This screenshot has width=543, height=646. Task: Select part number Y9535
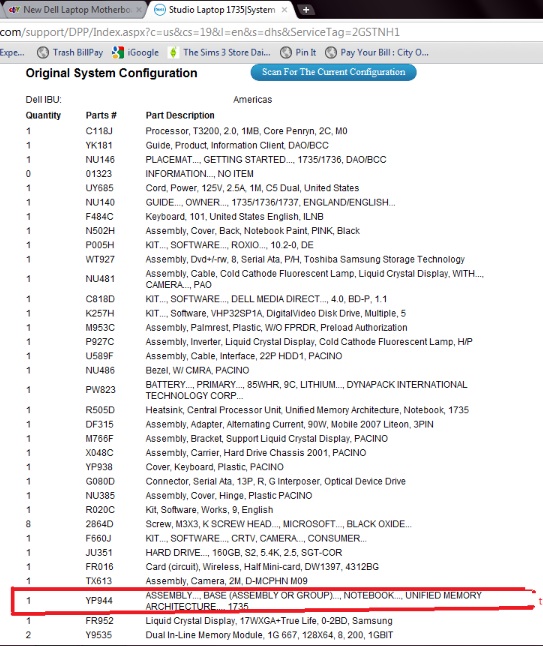point(98,635)
